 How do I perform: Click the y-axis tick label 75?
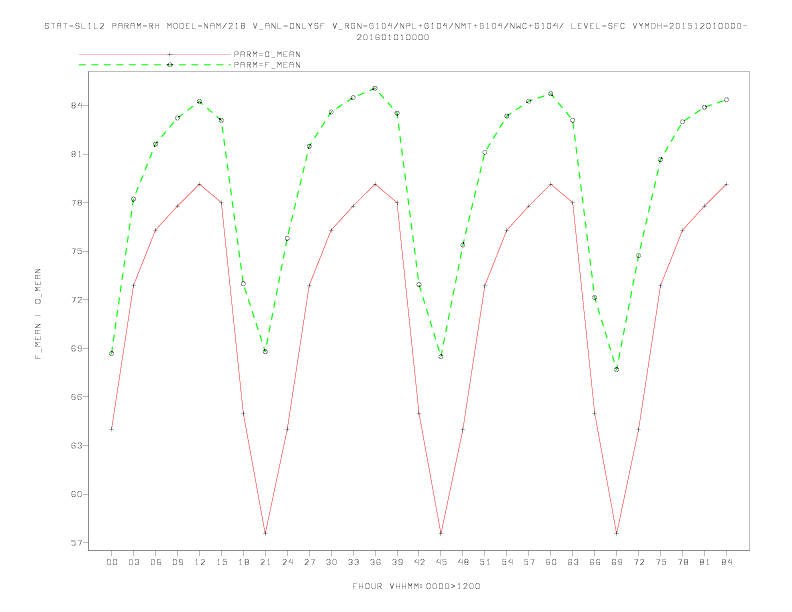(x=76, y=251)
